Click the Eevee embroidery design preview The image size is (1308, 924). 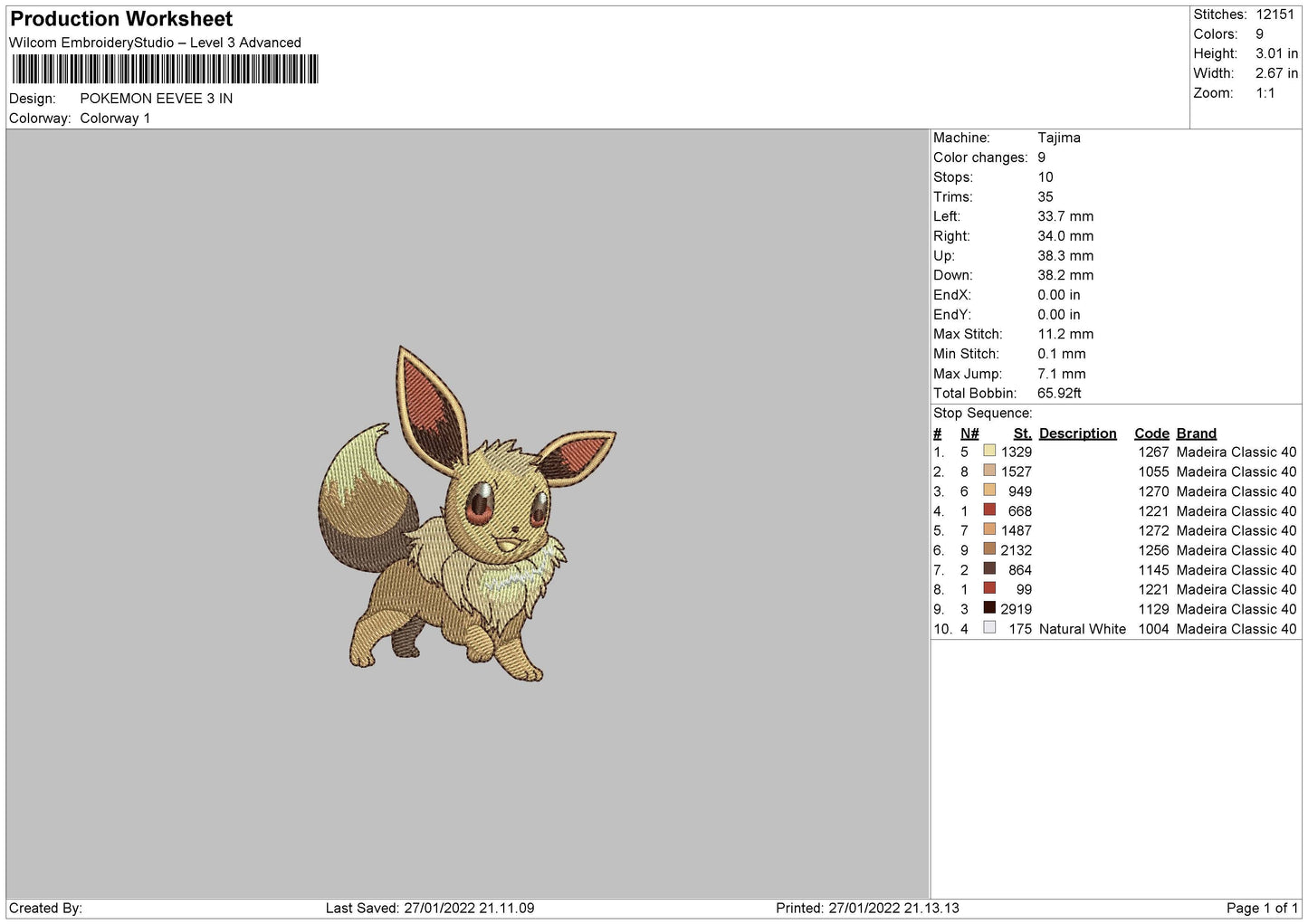(x=467, y=513)
